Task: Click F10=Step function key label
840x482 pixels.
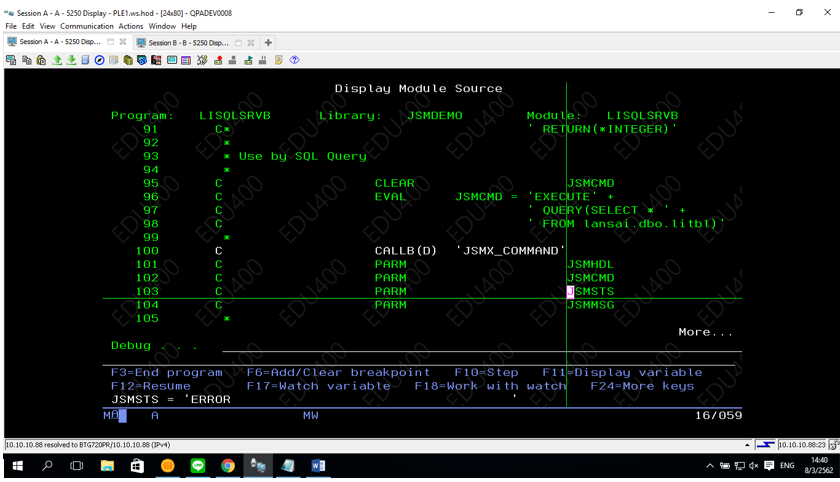Action: (x=486, y=373)
